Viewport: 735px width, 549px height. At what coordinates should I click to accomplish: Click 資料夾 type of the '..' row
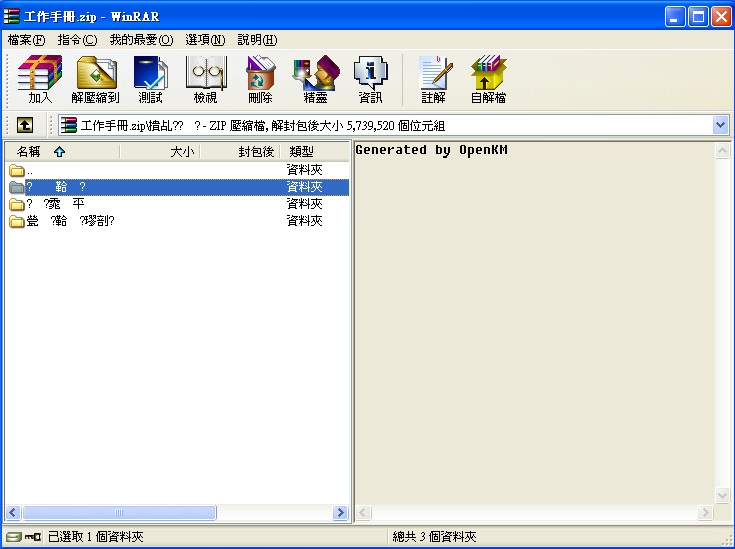[304, 170]
